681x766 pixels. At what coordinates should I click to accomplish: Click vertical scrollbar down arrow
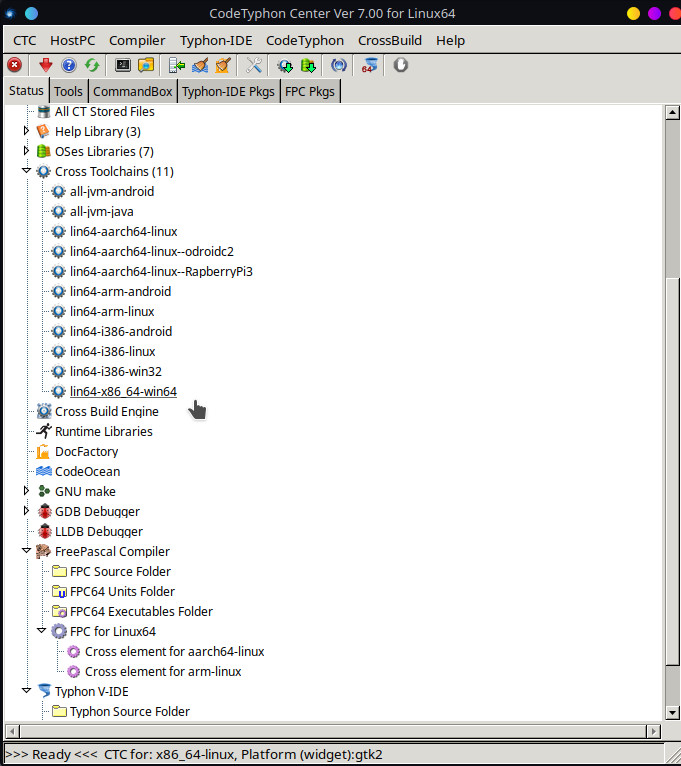tap(672, 713)
